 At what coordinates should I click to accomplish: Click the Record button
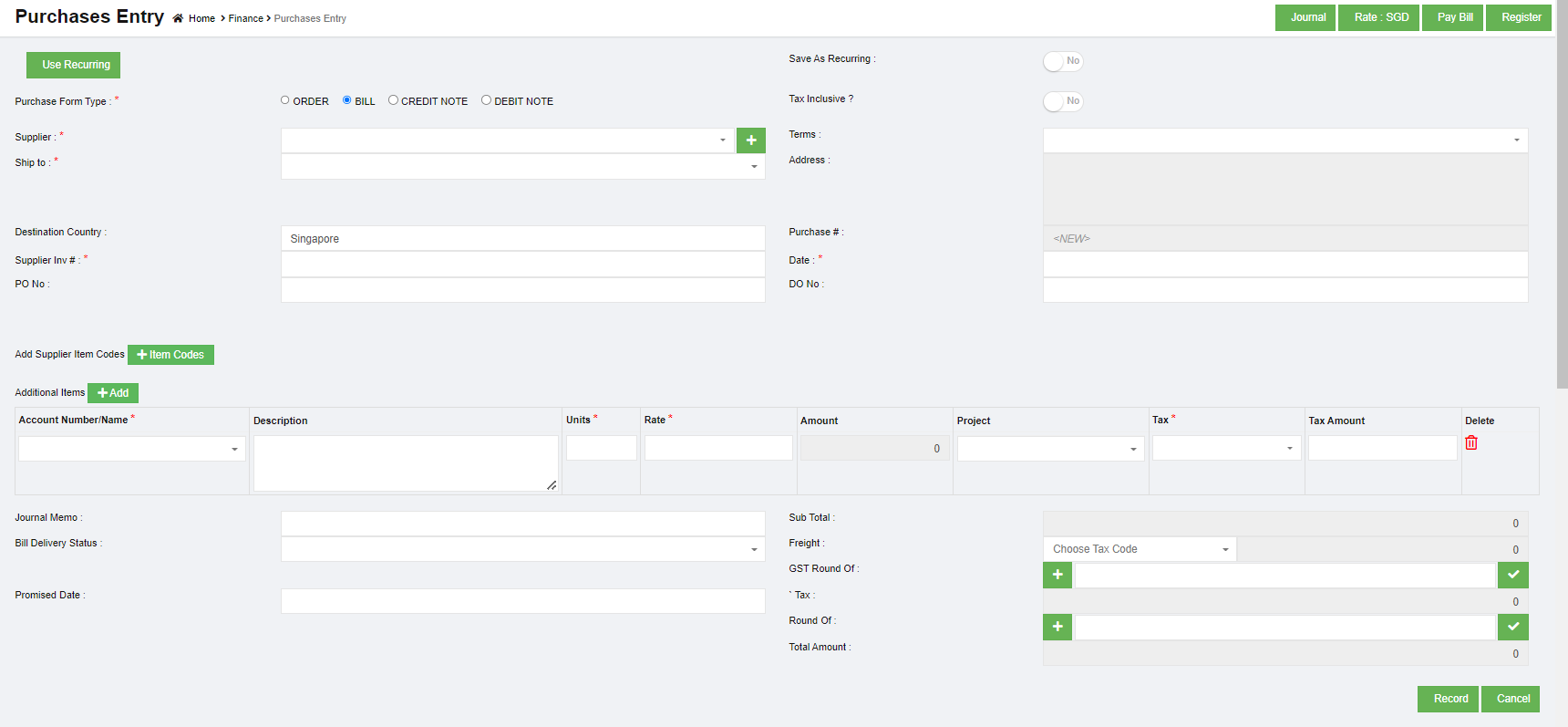coord(1448,699)
